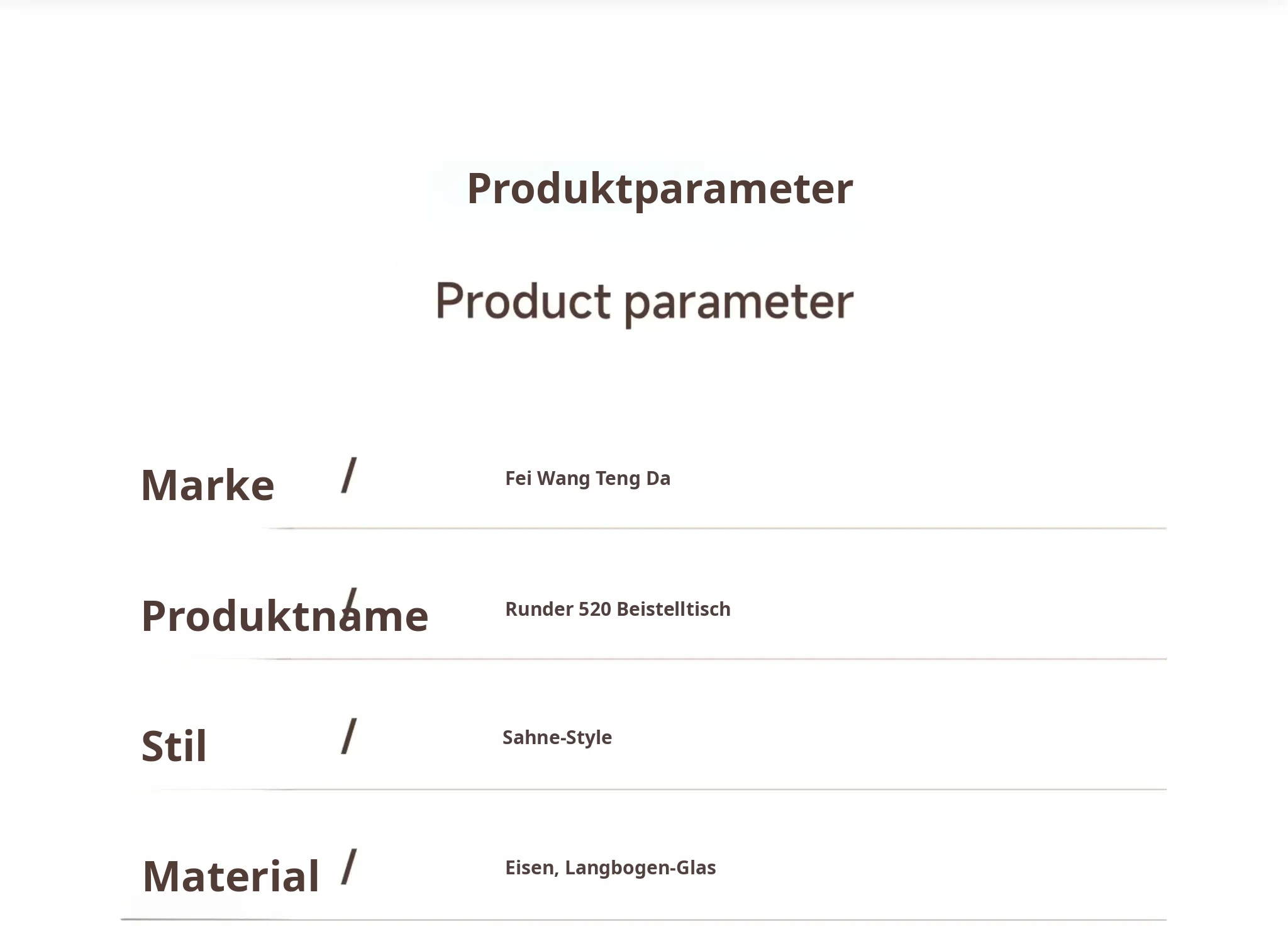Click the Stil label
The height and width of the screenshot is (941, 1288).
click(x=174, y=747)
